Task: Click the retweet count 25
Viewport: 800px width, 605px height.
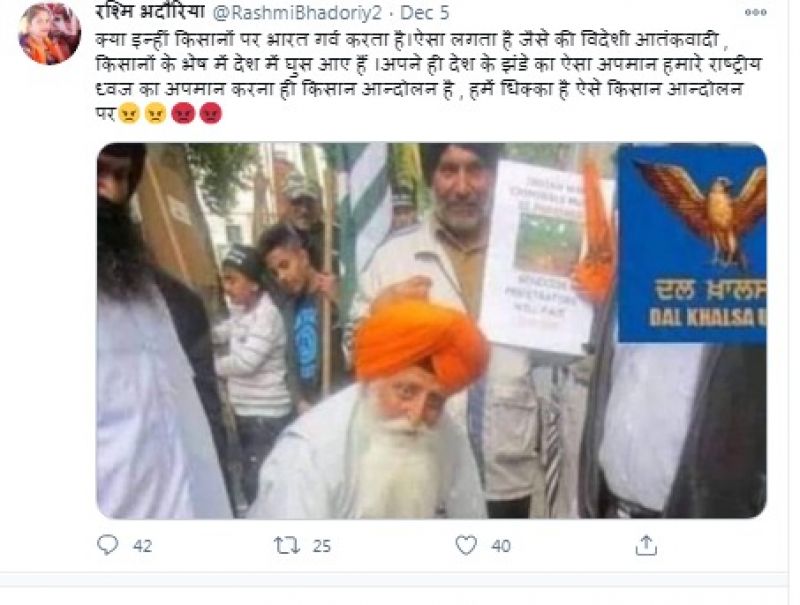Action: click(x=321, y=546)
